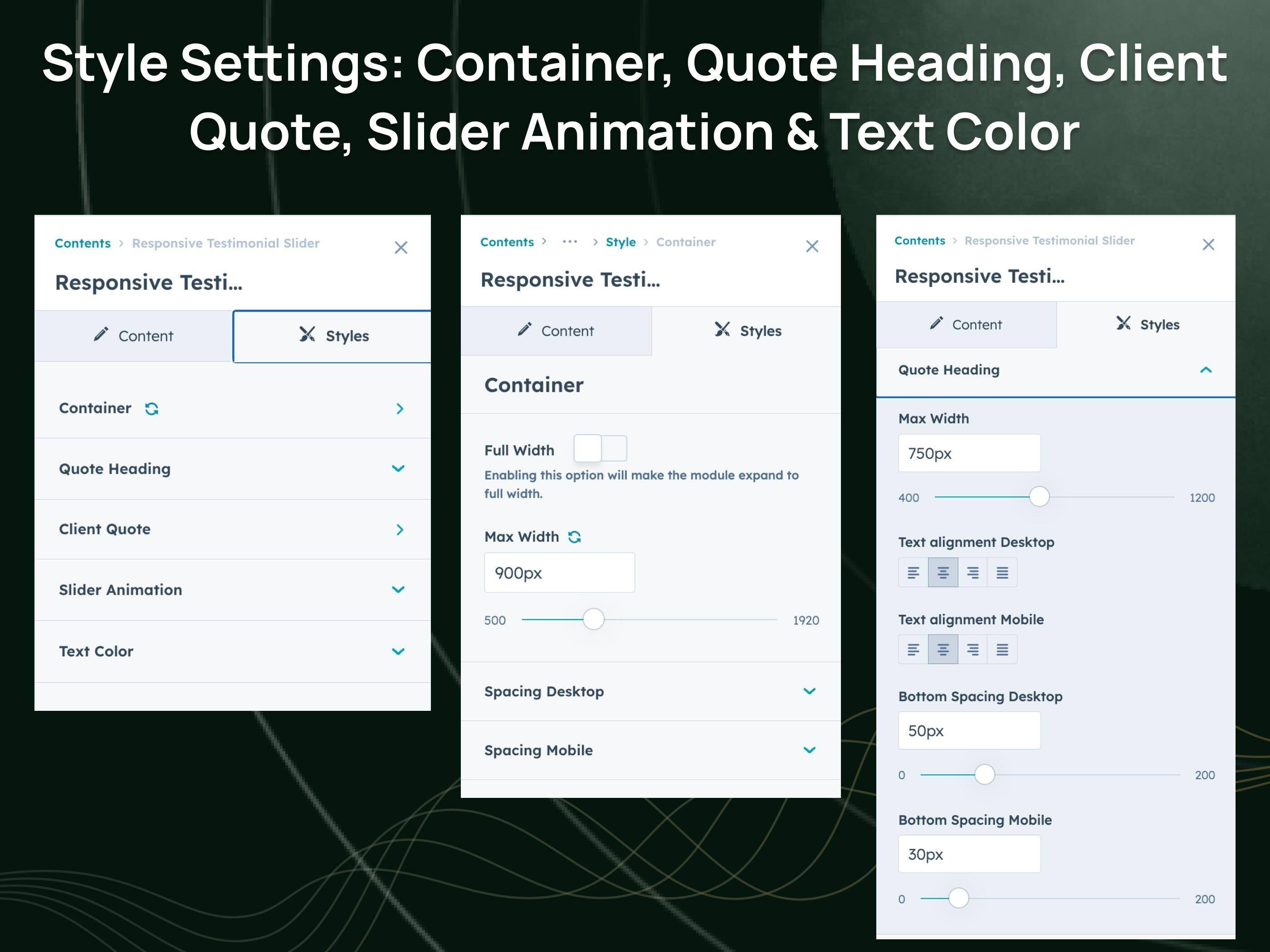Screen dimensions: 1270x952
Task: Keep center alignment selected for Desktop
Action: [x=943, y=572]
